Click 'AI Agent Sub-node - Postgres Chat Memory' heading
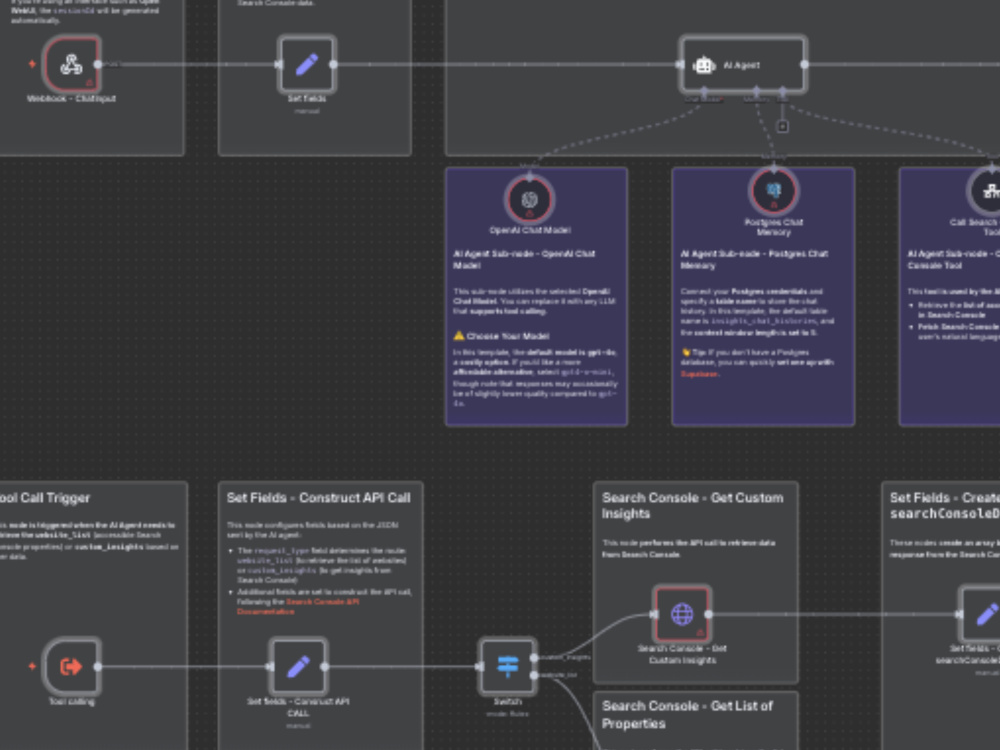The image size is (1000, 750). [754, 259]
